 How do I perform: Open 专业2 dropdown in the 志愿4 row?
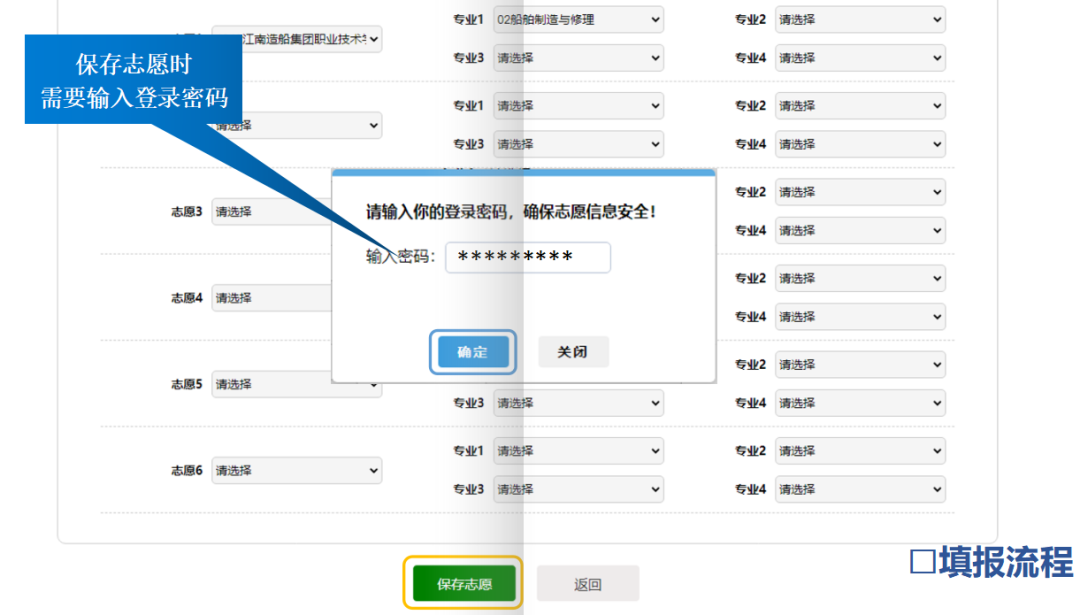click(x=860, y=278)
